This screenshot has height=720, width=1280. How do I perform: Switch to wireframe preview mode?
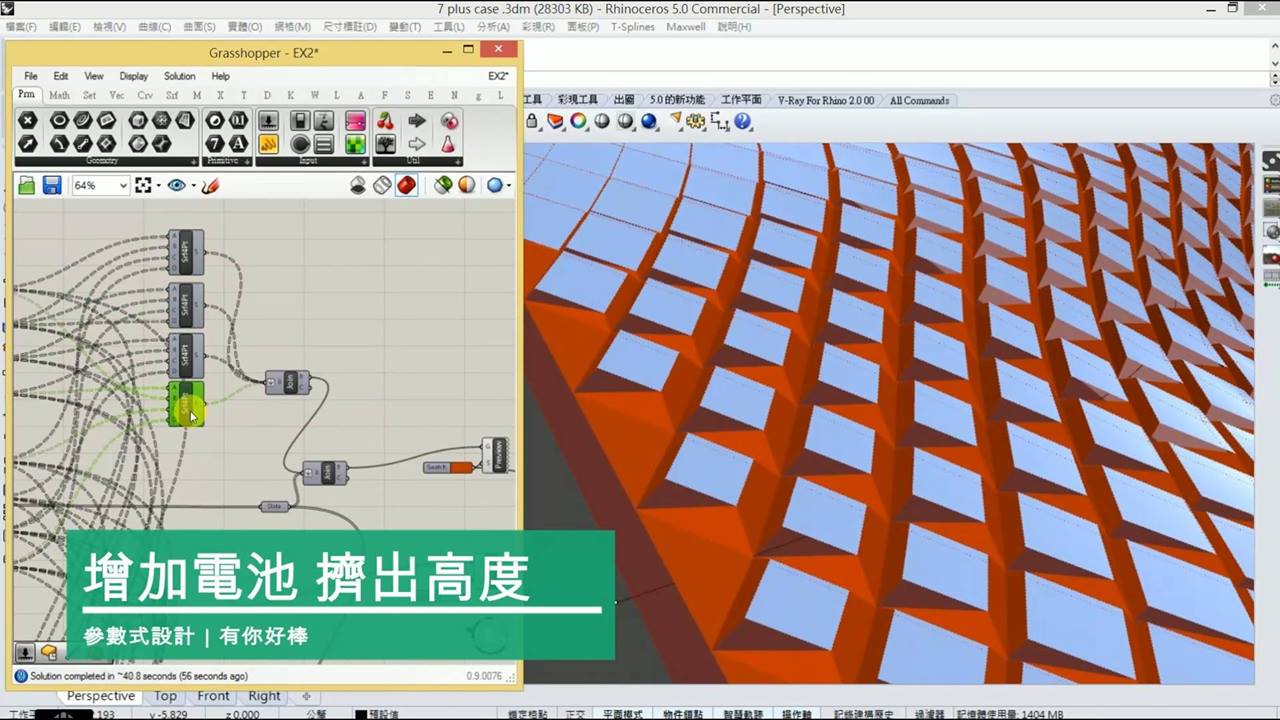click(x=382, y=185)
